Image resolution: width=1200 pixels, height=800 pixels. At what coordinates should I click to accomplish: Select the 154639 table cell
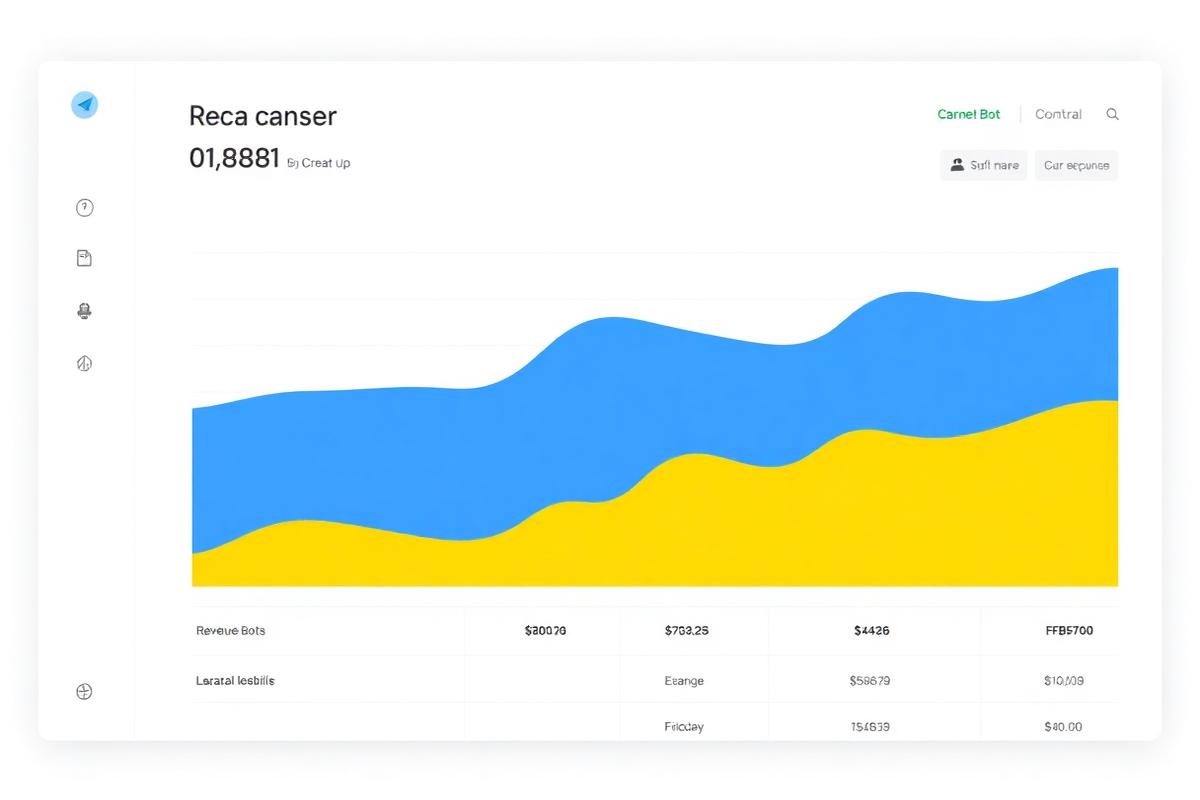871,727
